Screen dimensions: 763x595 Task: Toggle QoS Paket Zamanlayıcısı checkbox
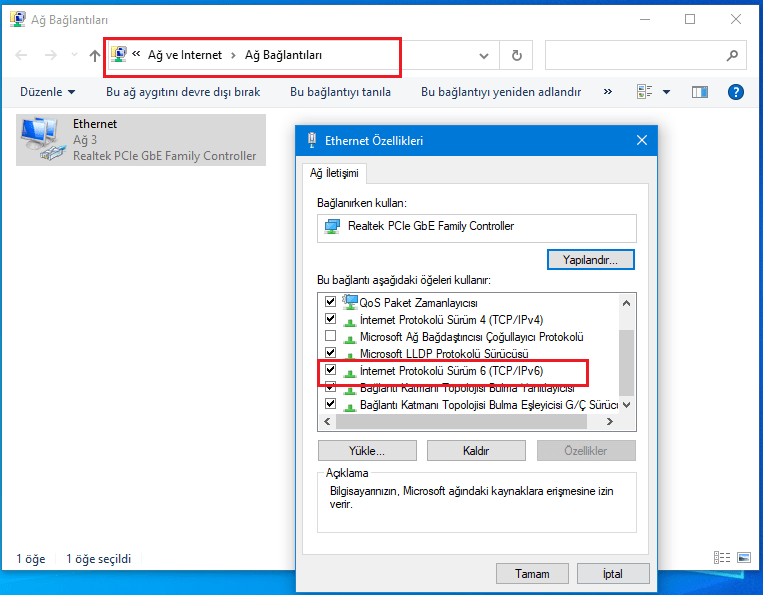pos(330,302)
